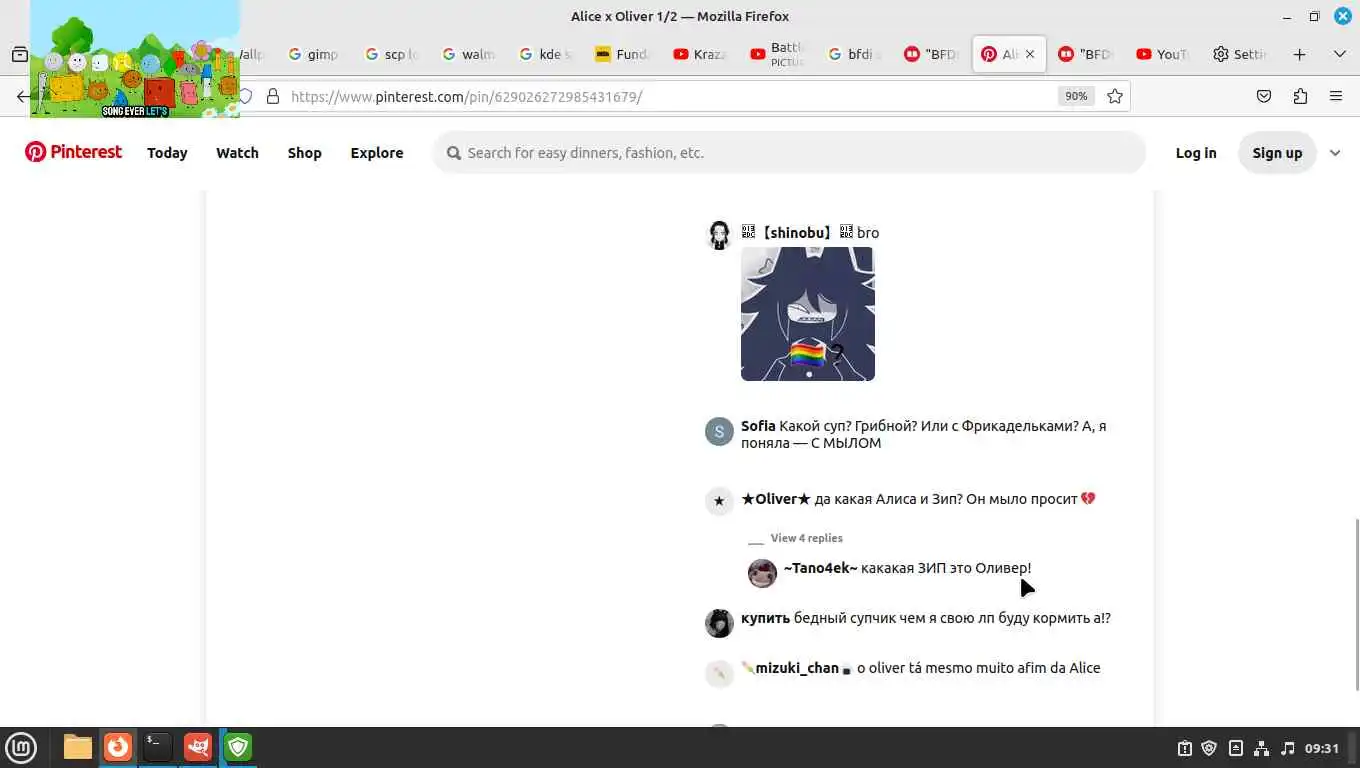The image size is (1360, 768).
Task: Open the Firefox View icon in tab bar
Action: tap(19, 54)
